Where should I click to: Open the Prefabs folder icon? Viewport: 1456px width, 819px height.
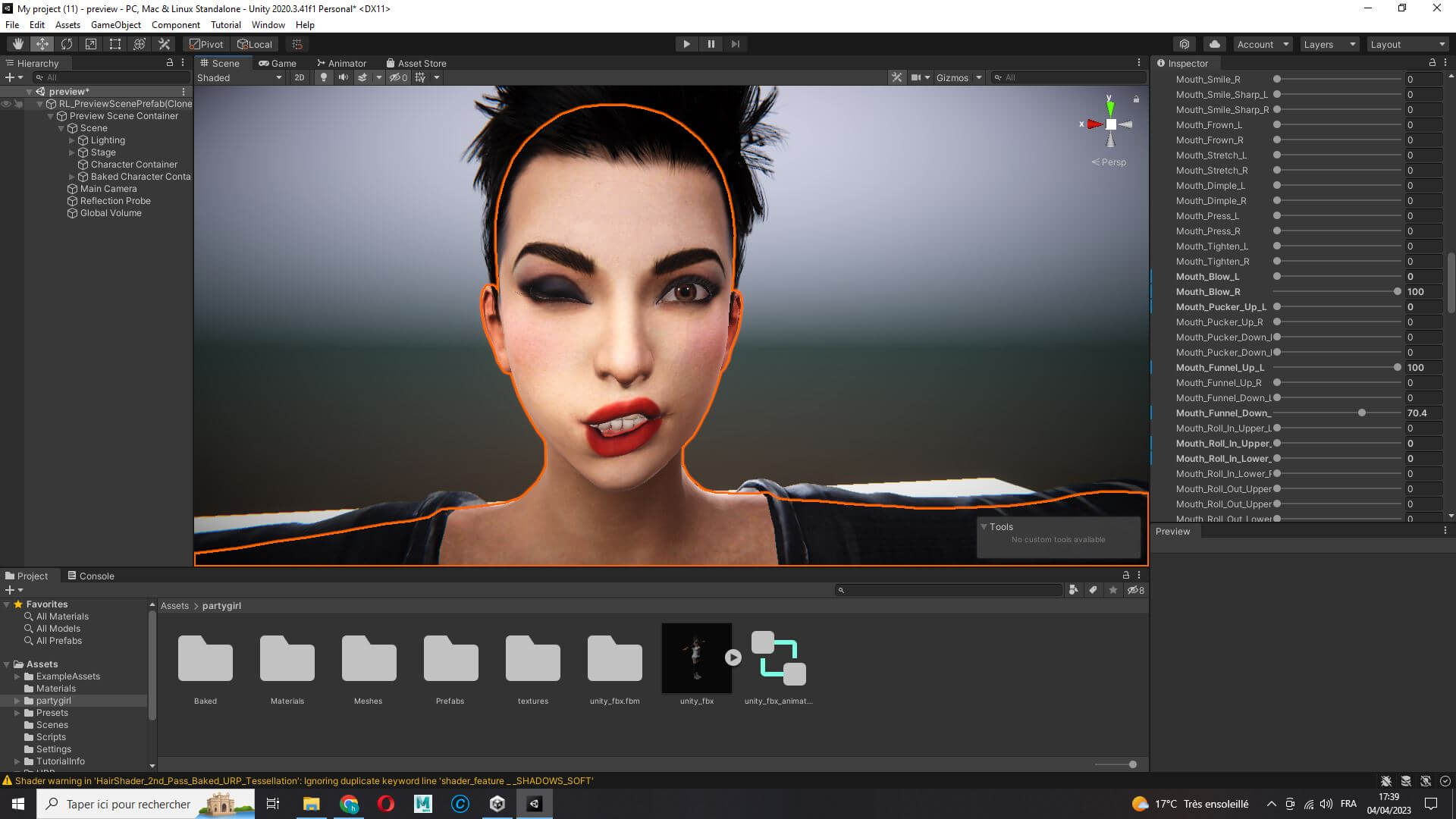[x=450, y=657]
